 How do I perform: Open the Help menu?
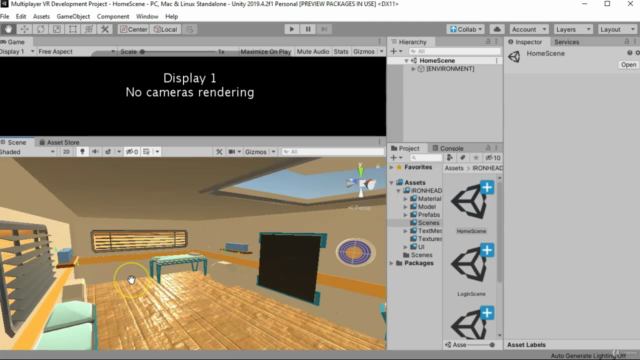tap(171, 17)
